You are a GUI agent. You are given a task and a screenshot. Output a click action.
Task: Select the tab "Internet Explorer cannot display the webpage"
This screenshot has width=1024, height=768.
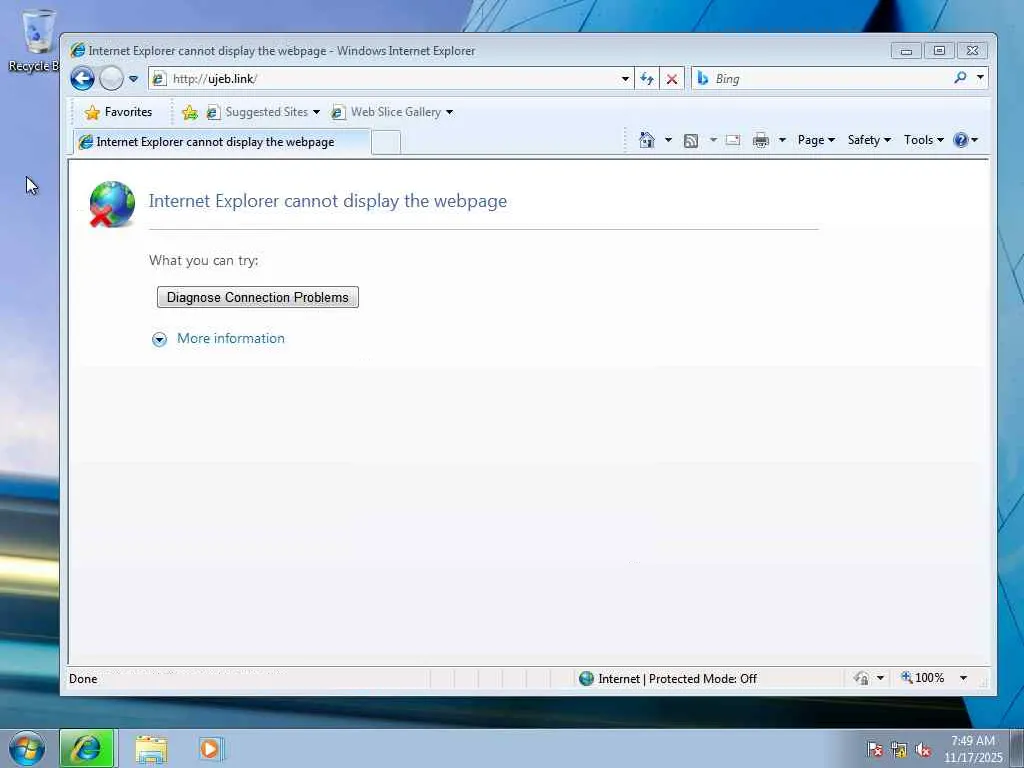(x=220, y=142)
